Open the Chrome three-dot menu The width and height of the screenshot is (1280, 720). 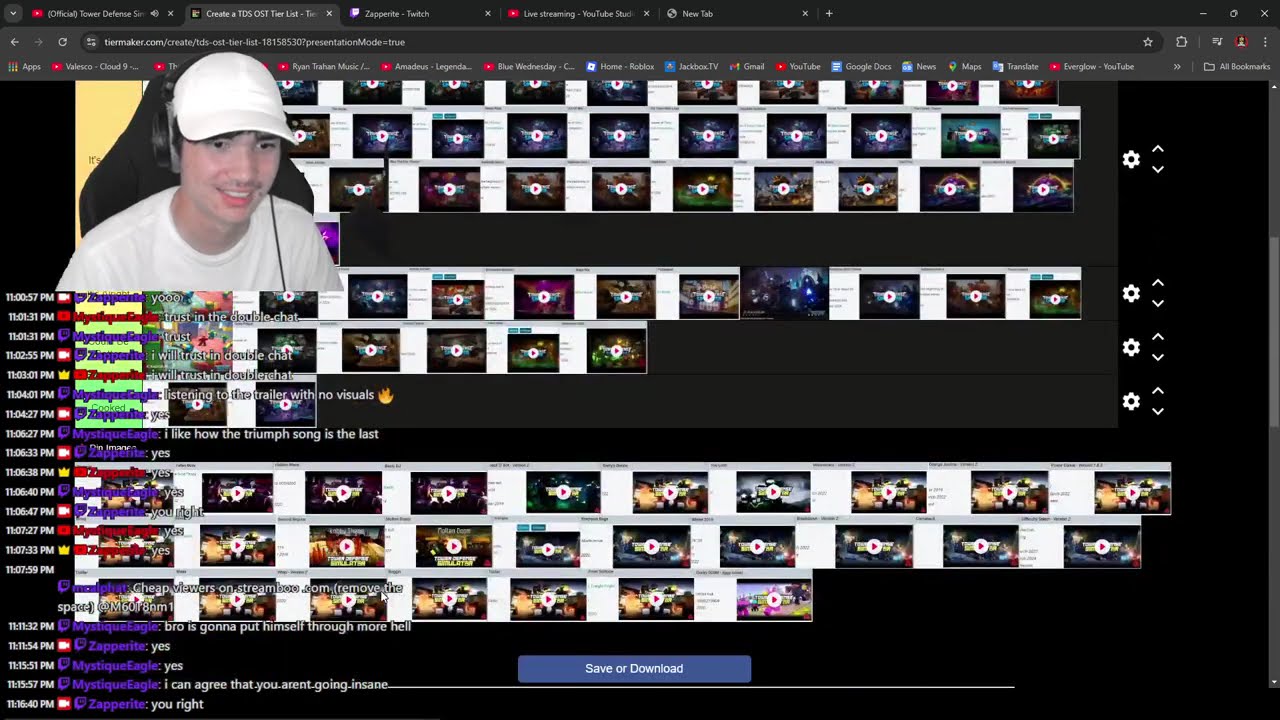1265,42
